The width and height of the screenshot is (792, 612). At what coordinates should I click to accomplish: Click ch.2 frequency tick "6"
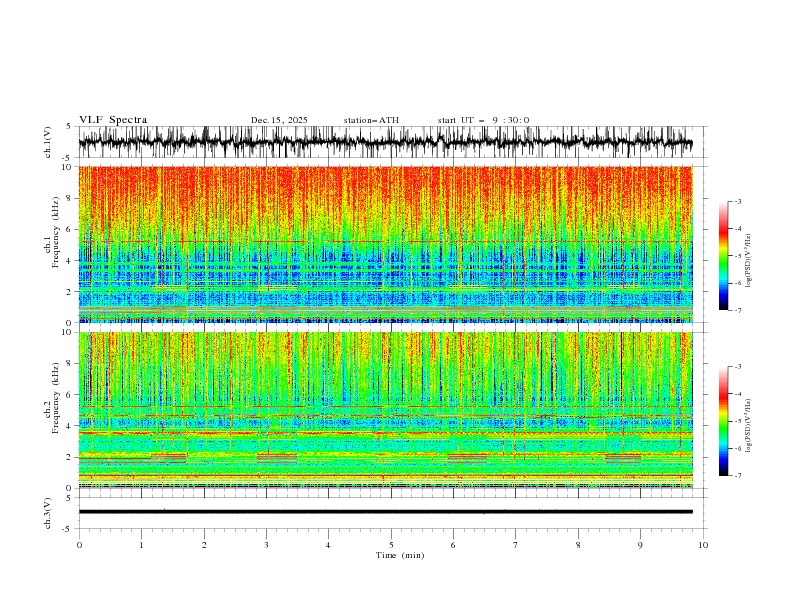tap(71, 395)
